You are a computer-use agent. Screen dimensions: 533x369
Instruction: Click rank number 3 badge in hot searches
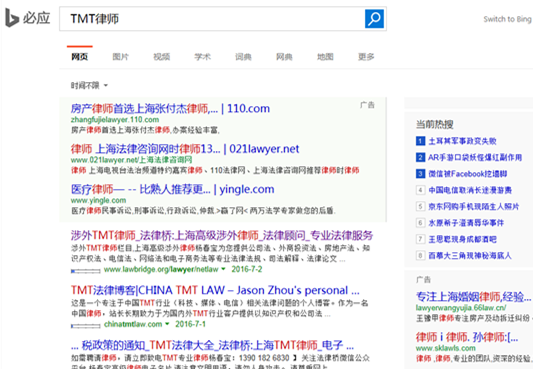(x=420, y=174)
